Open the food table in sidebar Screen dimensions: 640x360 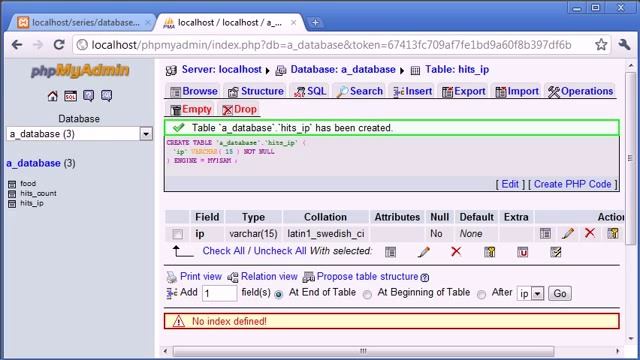click(x=28, y=184)
